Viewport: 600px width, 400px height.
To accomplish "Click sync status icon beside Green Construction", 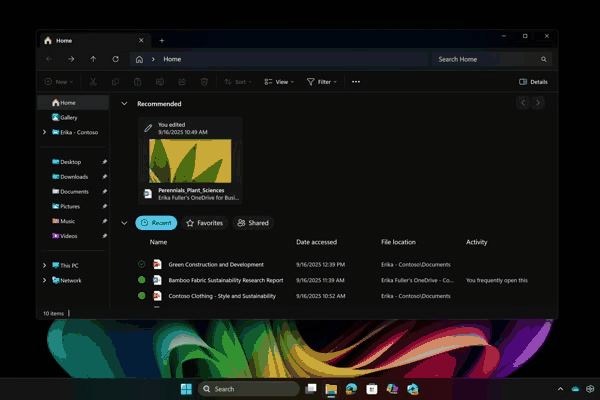I will click(x=142, y=264).
